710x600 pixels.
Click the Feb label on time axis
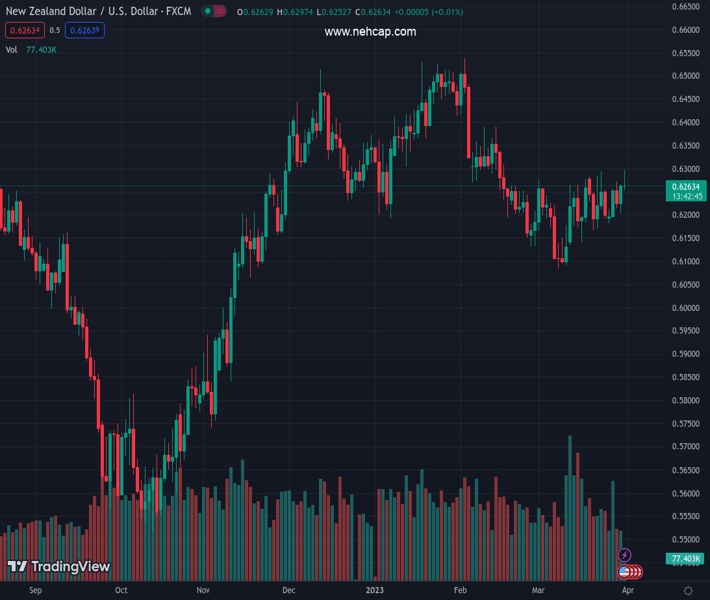pos(459,591)
